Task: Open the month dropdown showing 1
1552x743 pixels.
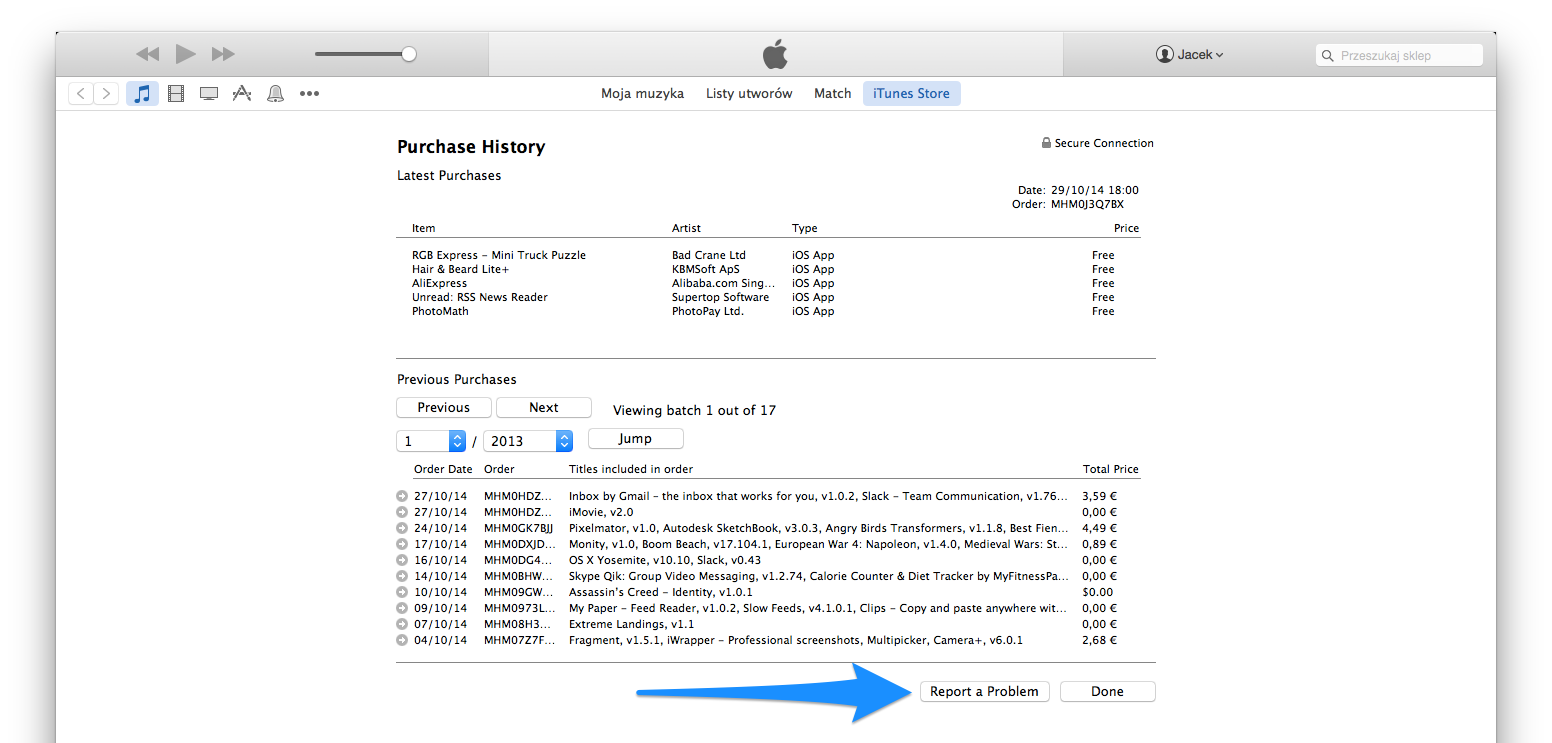Action: tap(431, 441)
